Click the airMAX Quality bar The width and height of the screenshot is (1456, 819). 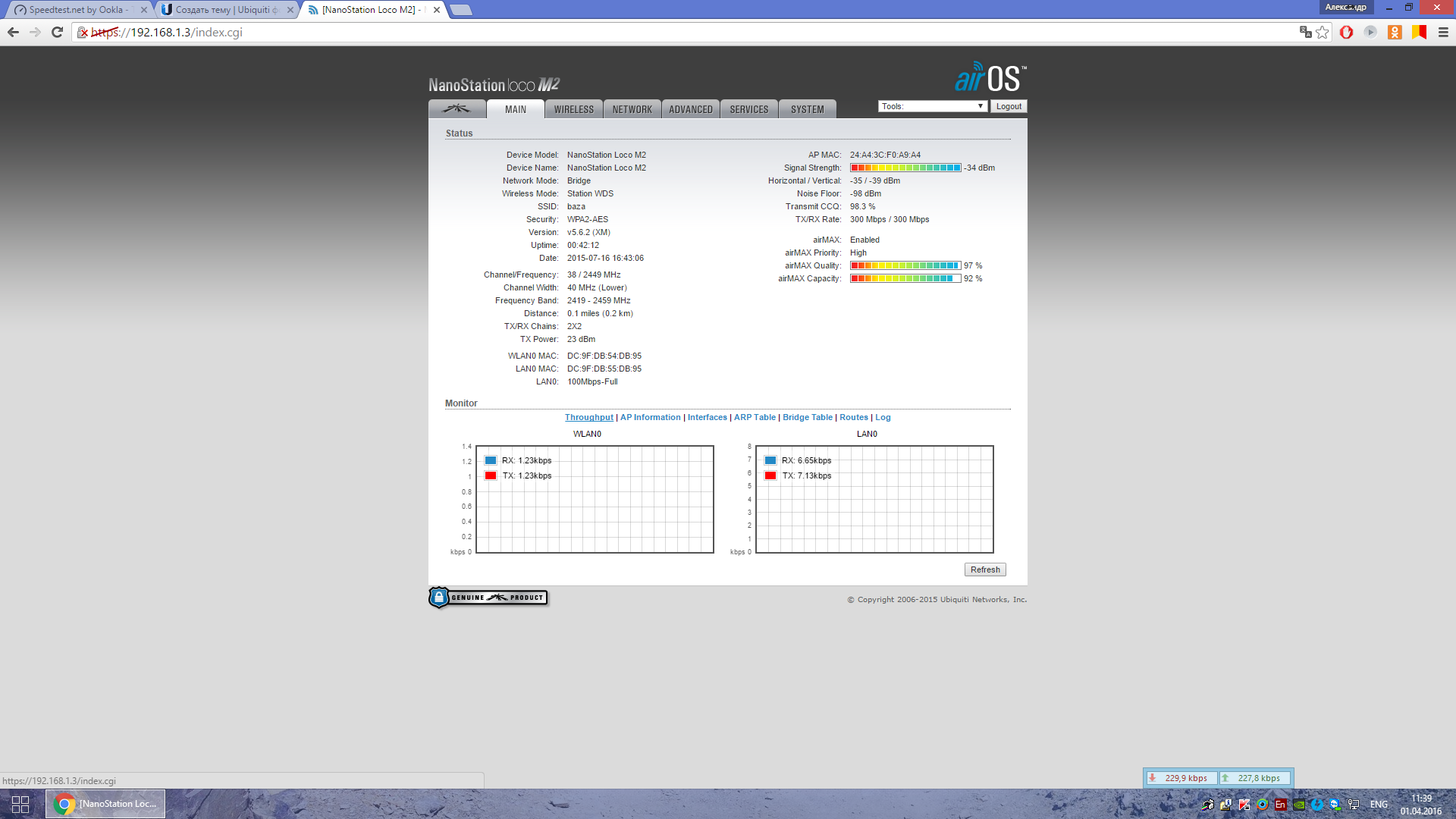pyautogui.click(x=905, y=265)
